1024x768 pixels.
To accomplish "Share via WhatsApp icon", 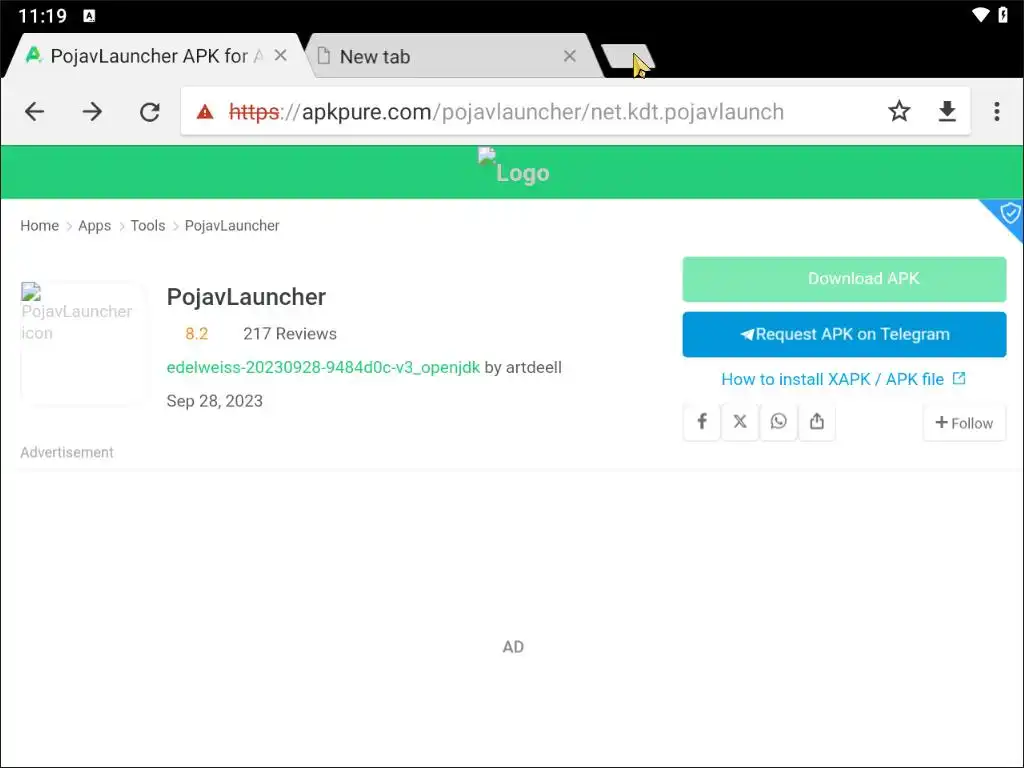I will pyautogui.click(x=778, y=422).
